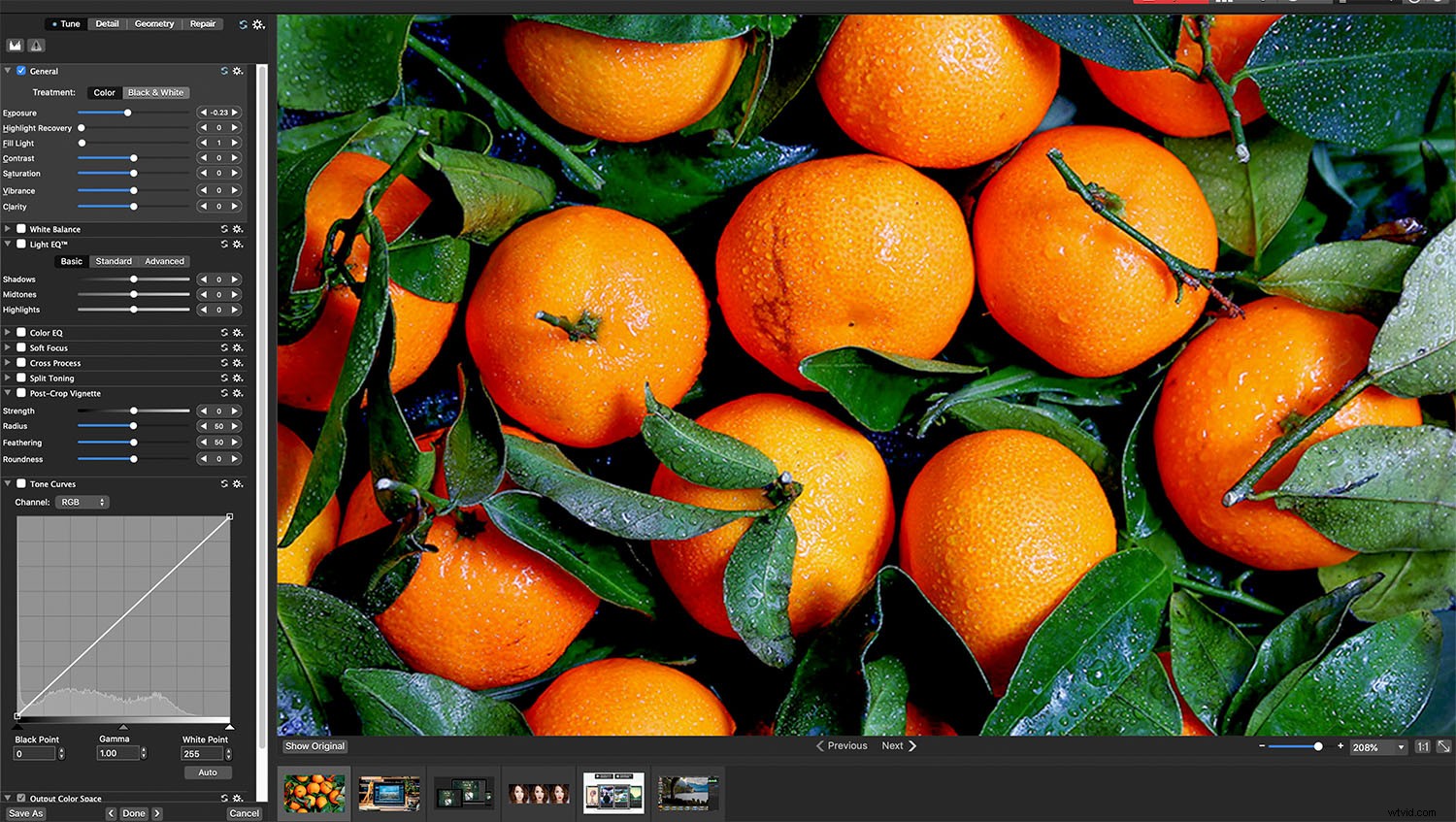Select the 1:1 zoom icon near bottom right
The height and width of the screenshot is (822, 1456).
pos(1423,746)
